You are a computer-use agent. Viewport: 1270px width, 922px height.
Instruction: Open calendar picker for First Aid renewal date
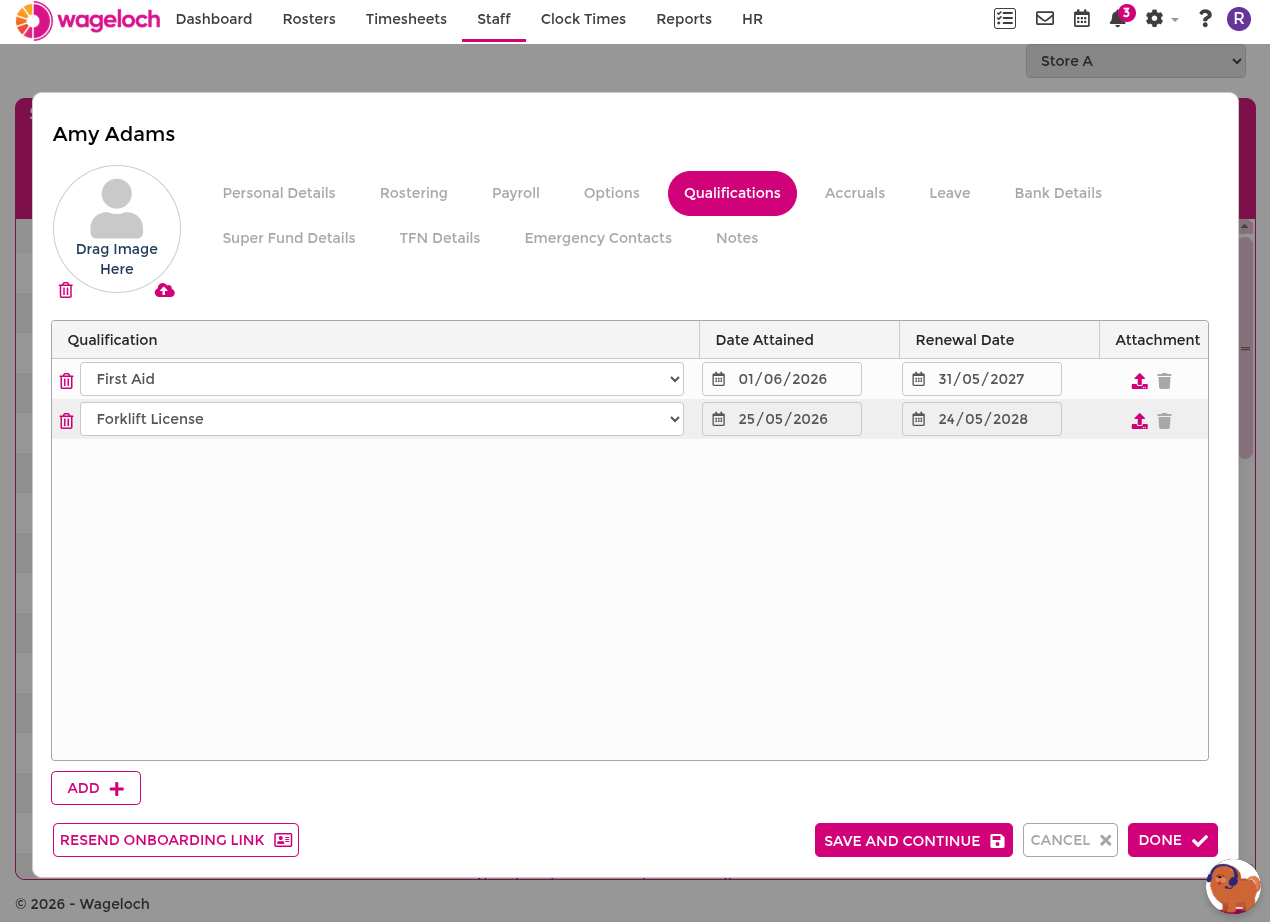(x=918, y=379)
